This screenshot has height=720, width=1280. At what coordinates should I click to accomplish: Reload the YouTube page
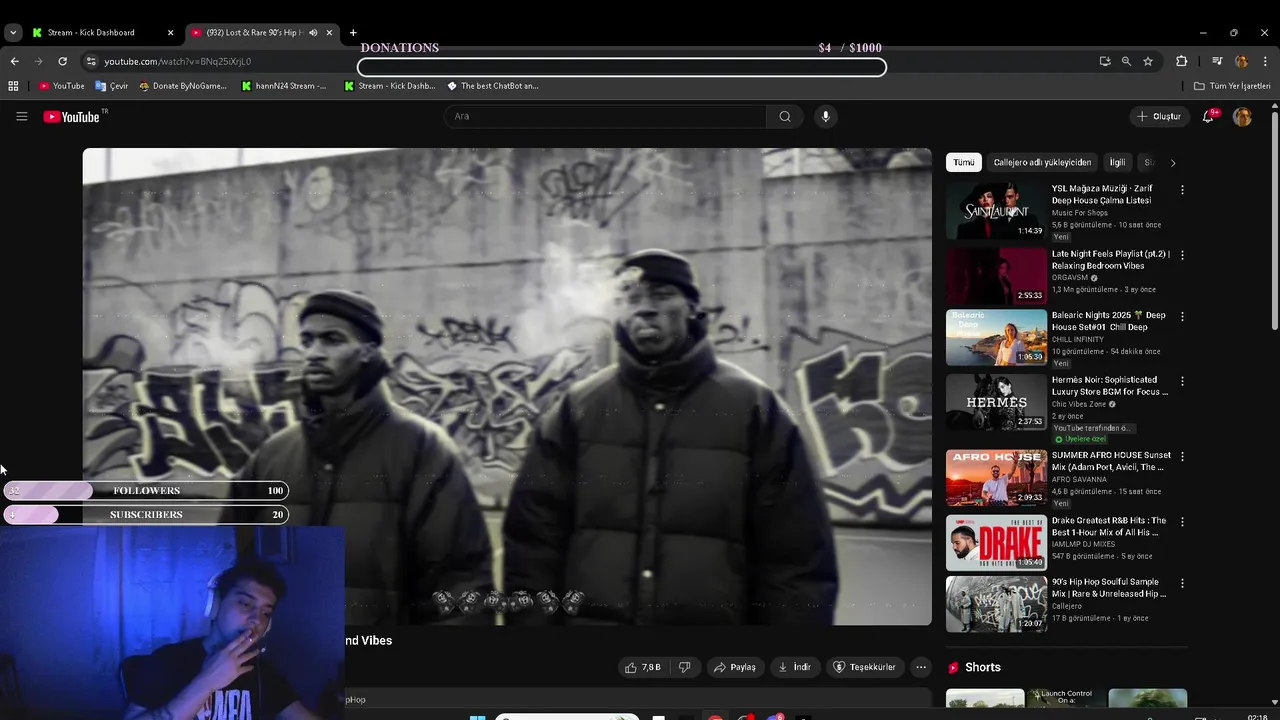62,61
